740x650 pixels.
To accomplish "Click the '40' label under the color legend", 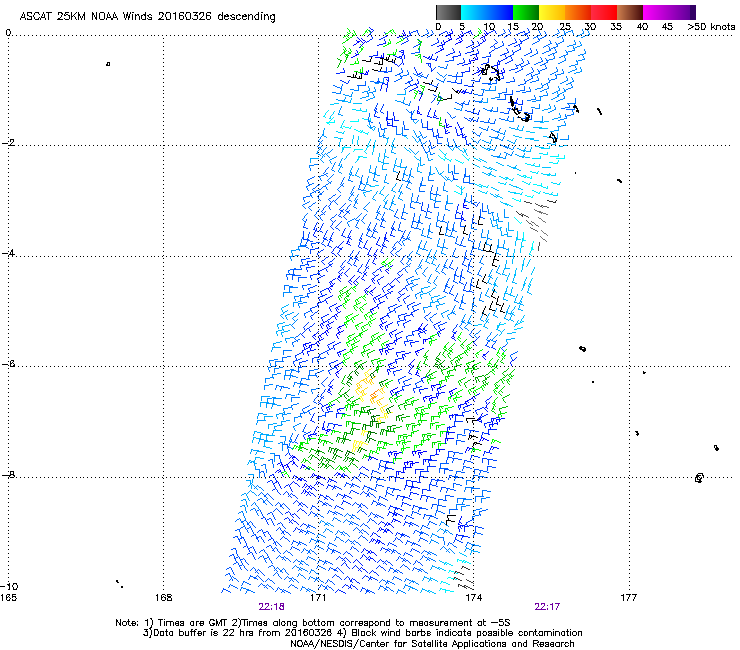I will [x=642, y=27].
